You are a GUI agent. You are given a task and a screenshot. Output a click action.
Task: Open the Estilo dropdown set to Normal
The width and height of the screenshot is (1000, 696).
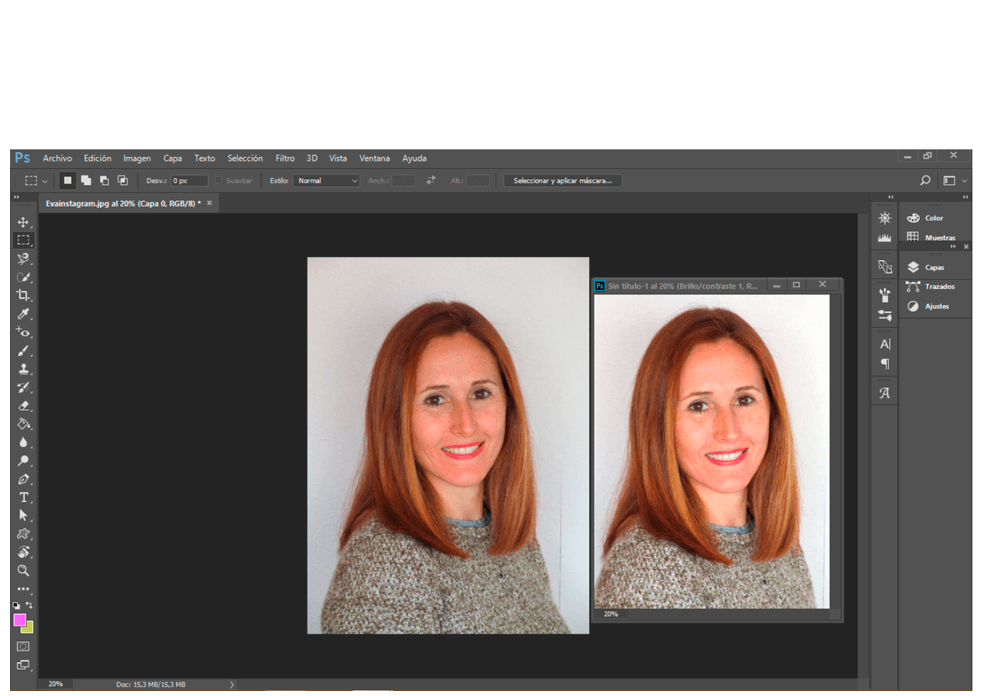click(326, 181)
